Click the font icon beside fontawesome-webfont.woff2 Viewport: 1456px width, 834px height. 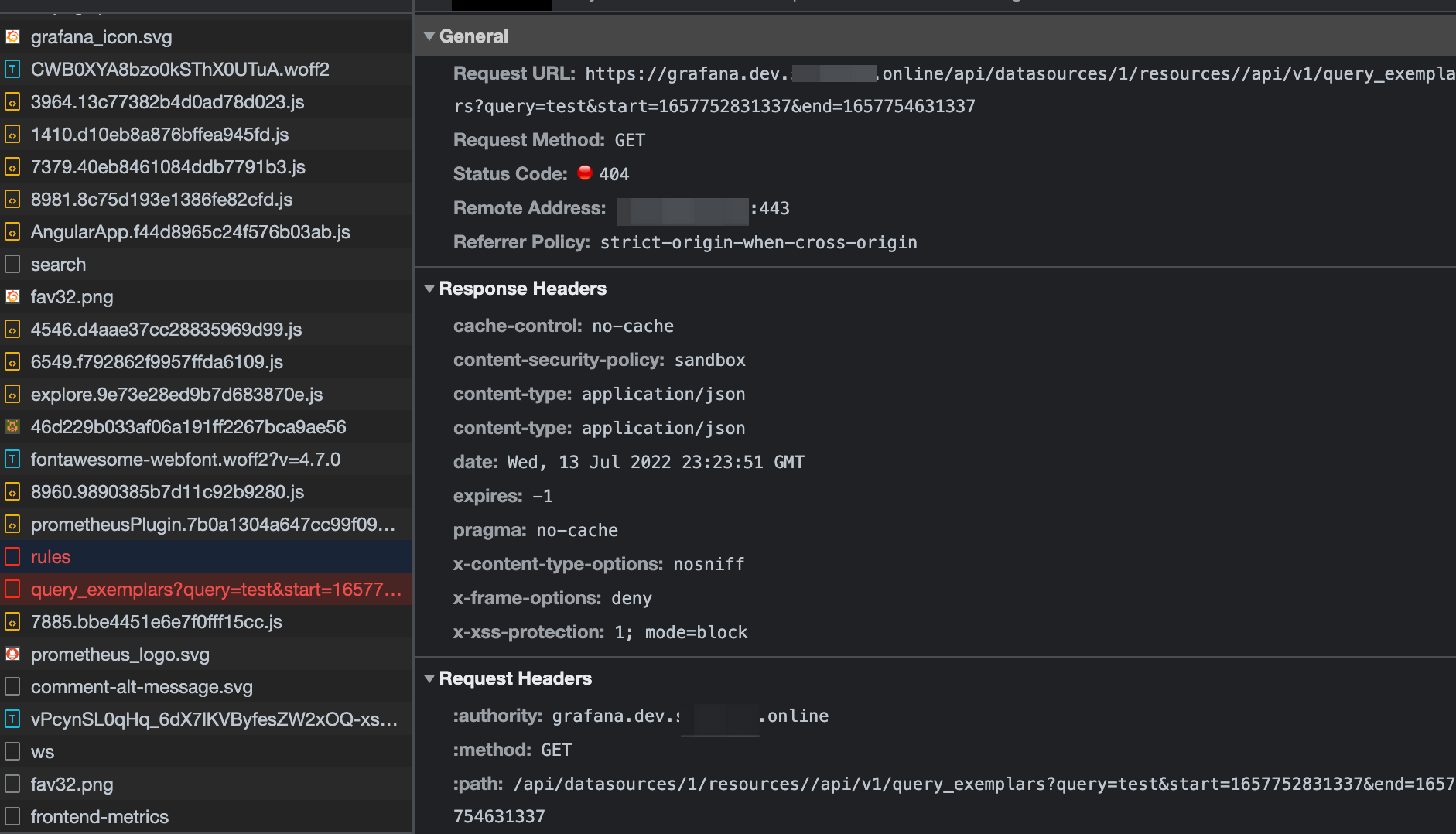click(12, 459)
